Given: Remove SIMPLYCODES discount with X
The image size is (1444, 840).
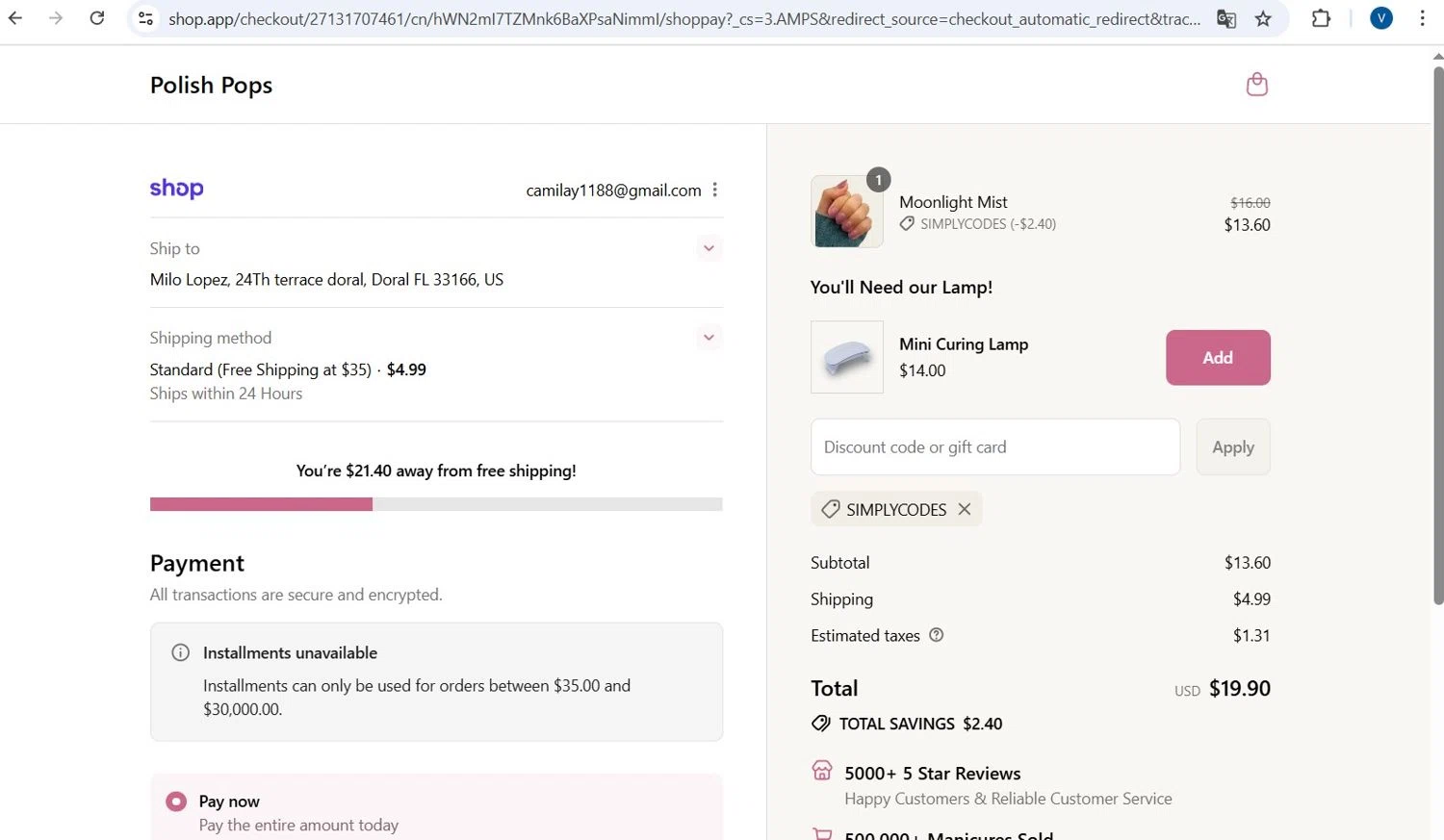Looking at the screenshot, I should coord(965,509).
